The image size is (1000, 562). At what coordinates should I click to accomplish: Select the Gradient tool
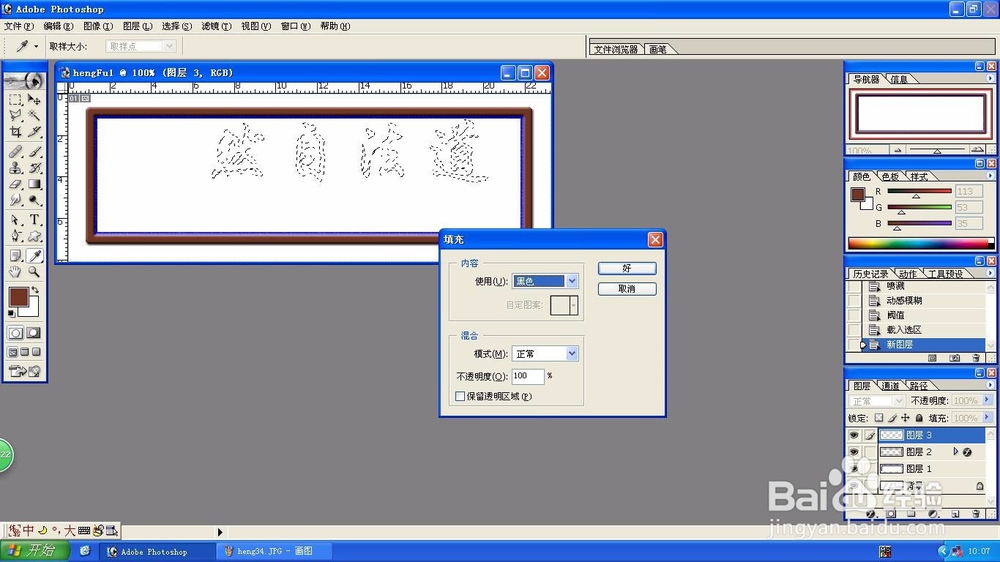[x=34, y=184]
